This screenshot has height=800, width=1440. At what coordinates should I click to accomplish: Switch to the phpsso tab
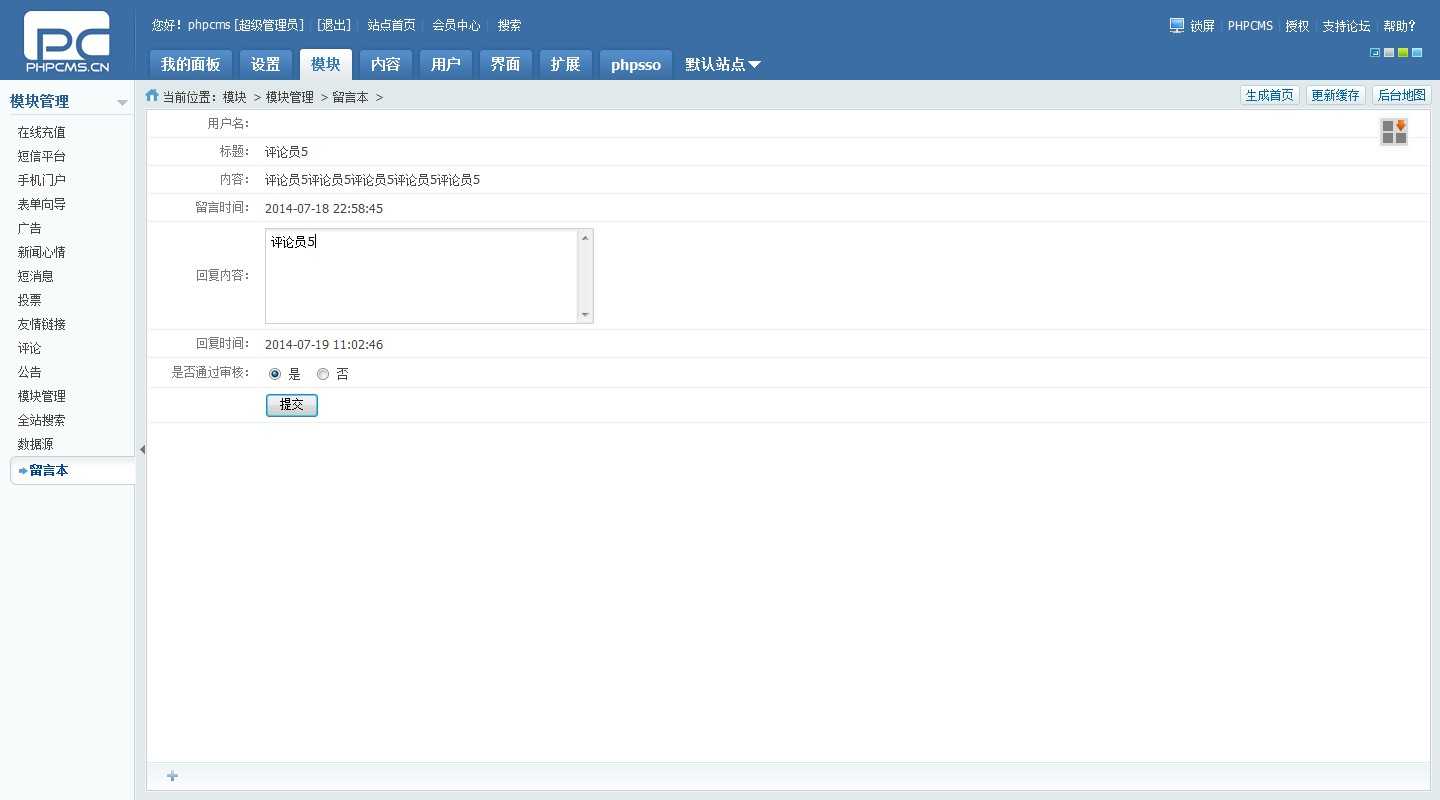tap(636, 64)
